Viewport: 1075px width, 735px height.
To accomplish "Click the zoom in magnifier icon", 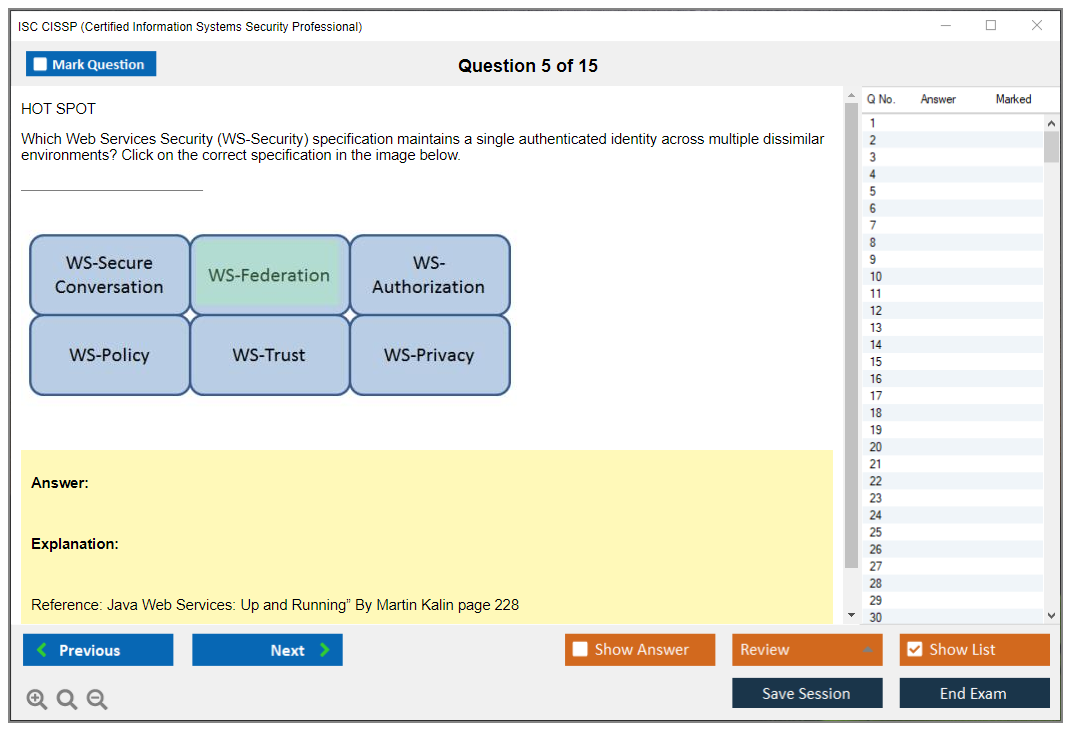I will pos(37,700).
